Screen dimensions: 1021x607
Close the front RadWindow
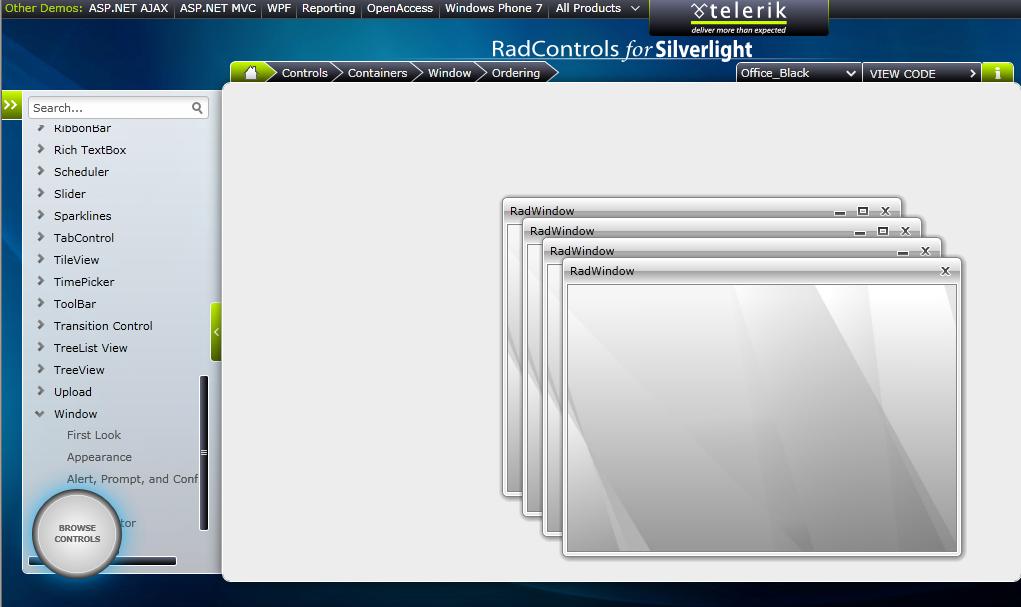pyautogui.click(x=945, y=271)
